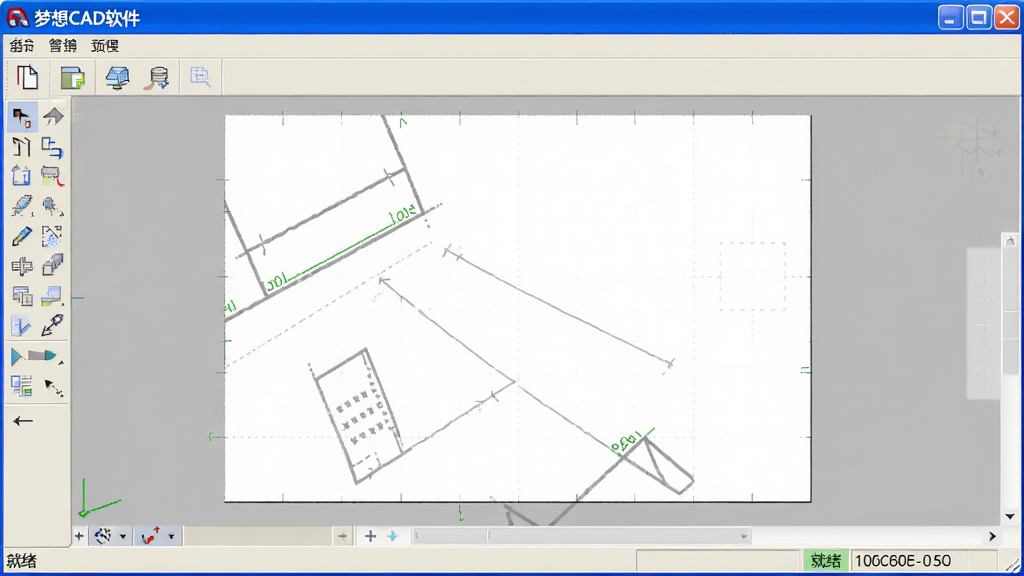Open the first menu in the menu bar
Screen dimensions: 1024x576
(22, 46)
